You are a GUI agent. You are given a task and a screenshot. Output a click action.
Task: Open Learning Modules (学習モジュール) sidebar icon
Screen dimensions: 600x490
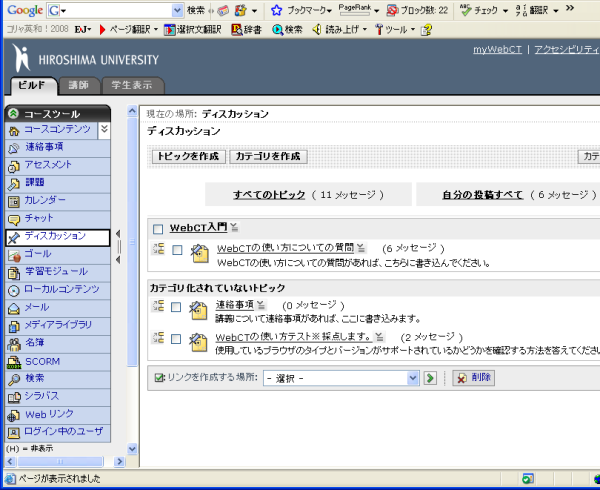(14, 273)
